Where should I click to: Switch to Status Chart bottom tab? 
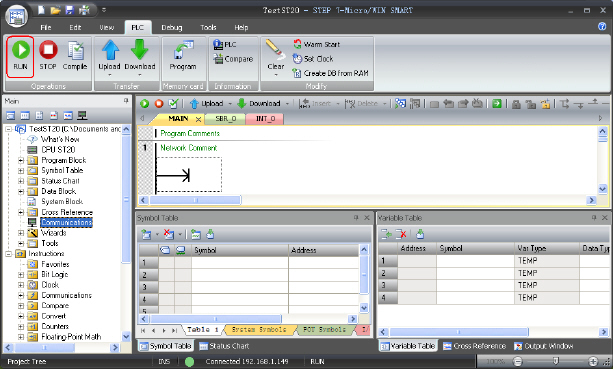(x=224, y=346)
